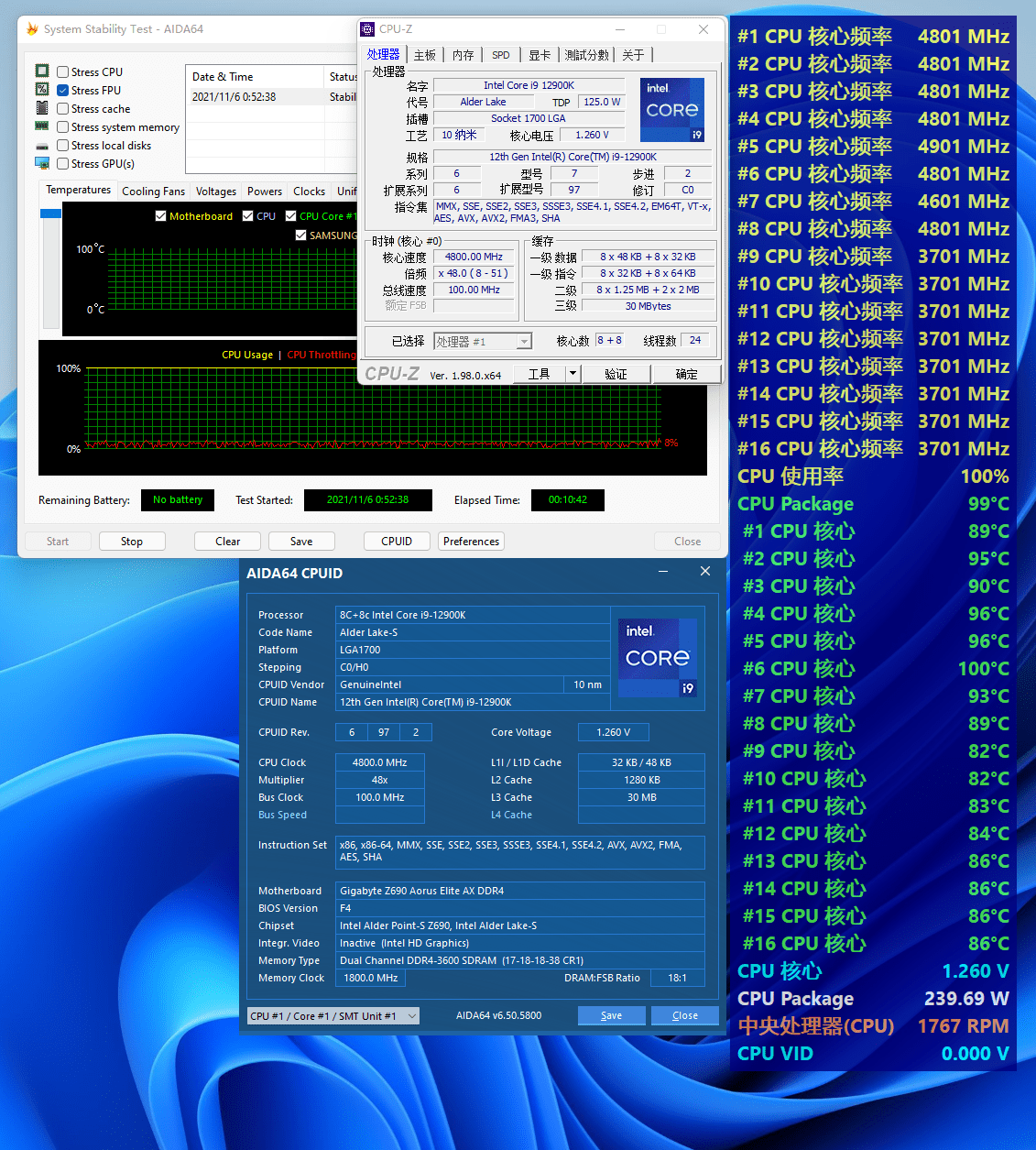Toggle Motherboard temperature graph checkbox
This screenshot has width=1036, height=1150.
tap(161, 216)
